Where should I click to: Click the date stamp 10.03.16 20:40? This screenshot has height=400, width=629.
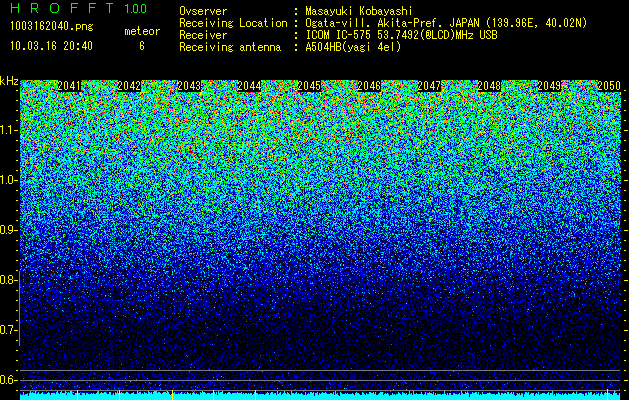point(51,46)
